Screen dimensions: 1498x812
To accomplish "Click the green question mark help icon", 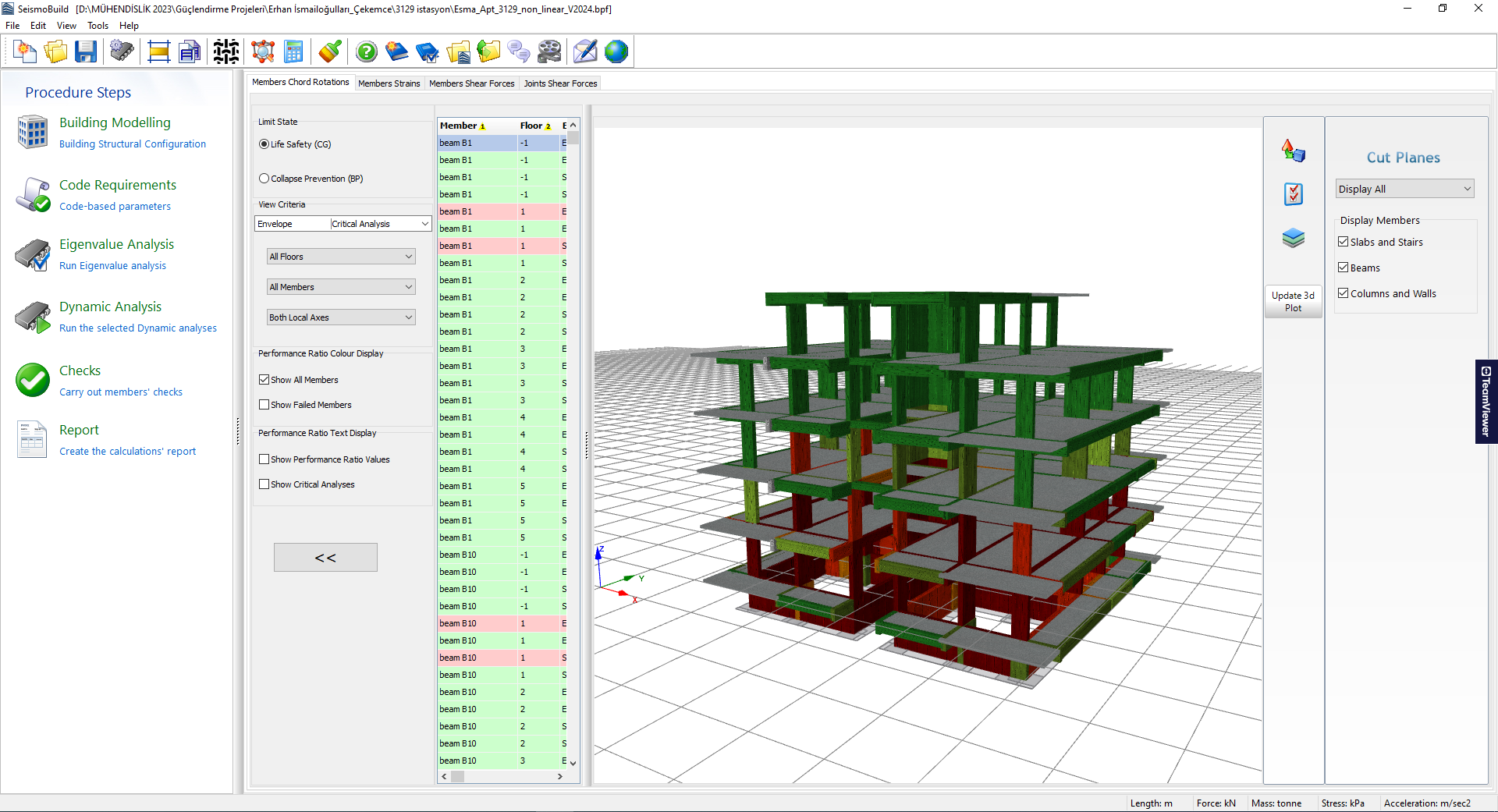I will (366, 52).
